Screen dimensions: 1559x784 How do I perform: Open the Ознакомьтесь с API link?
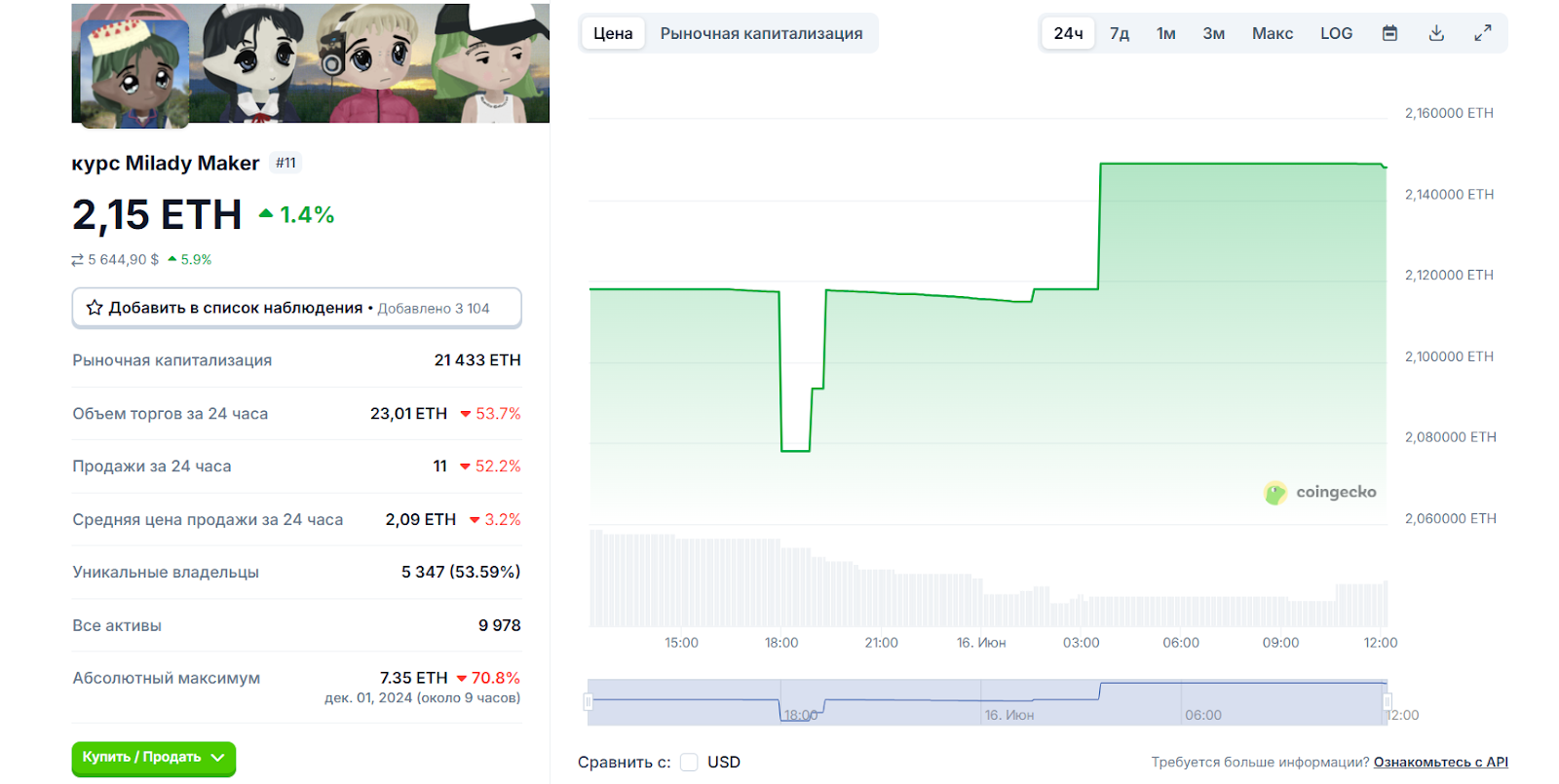point(1440,762)
